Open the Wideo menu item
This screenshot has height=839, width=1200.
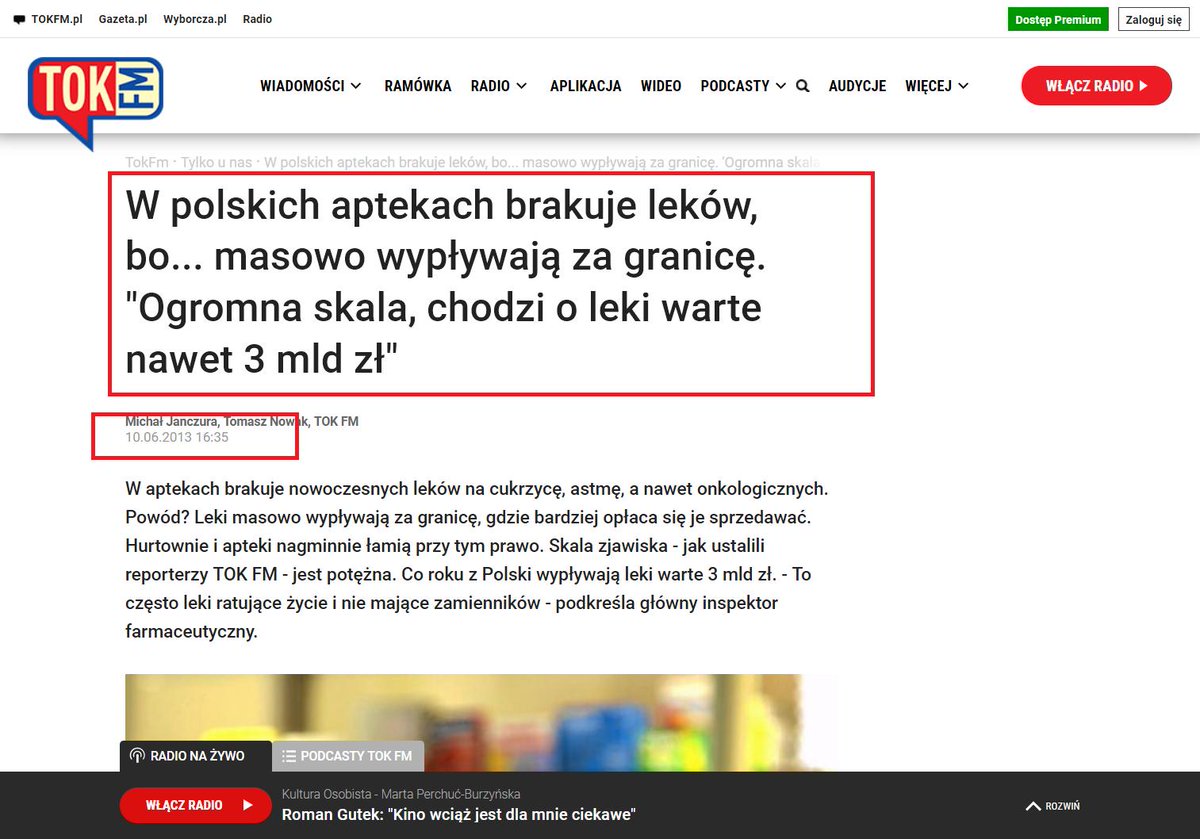tap(661, 86)
